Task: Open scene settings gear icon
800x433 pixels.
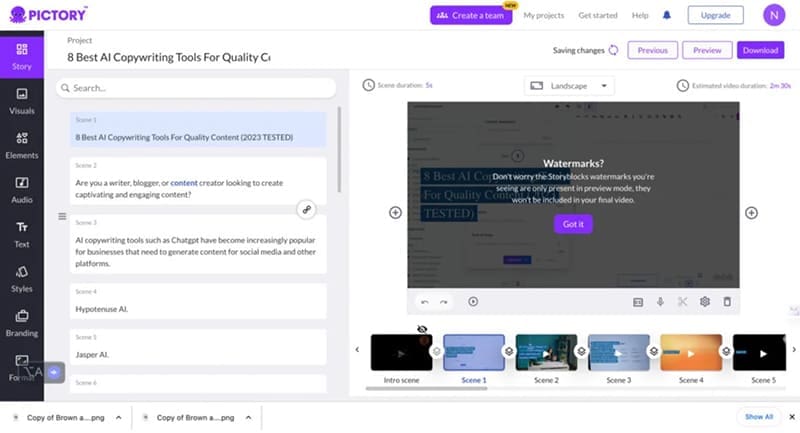Action: pyautogui.click(x=705, y=301)
